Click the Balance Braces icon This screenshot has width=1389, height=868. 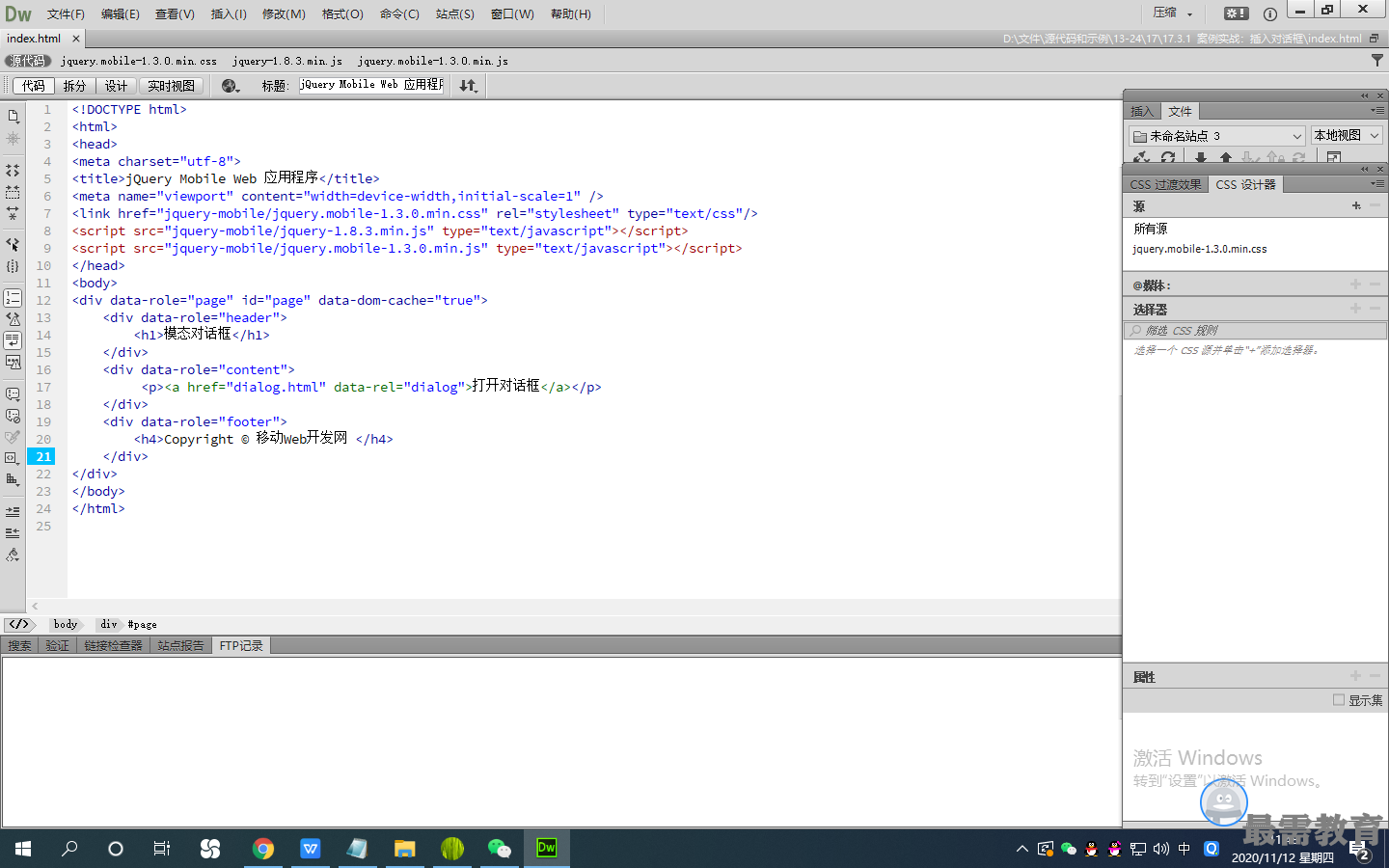click(13, 266)
